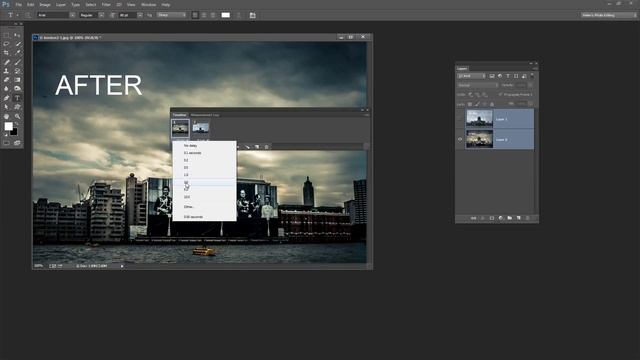Link the selected layers

click(473, 218)
